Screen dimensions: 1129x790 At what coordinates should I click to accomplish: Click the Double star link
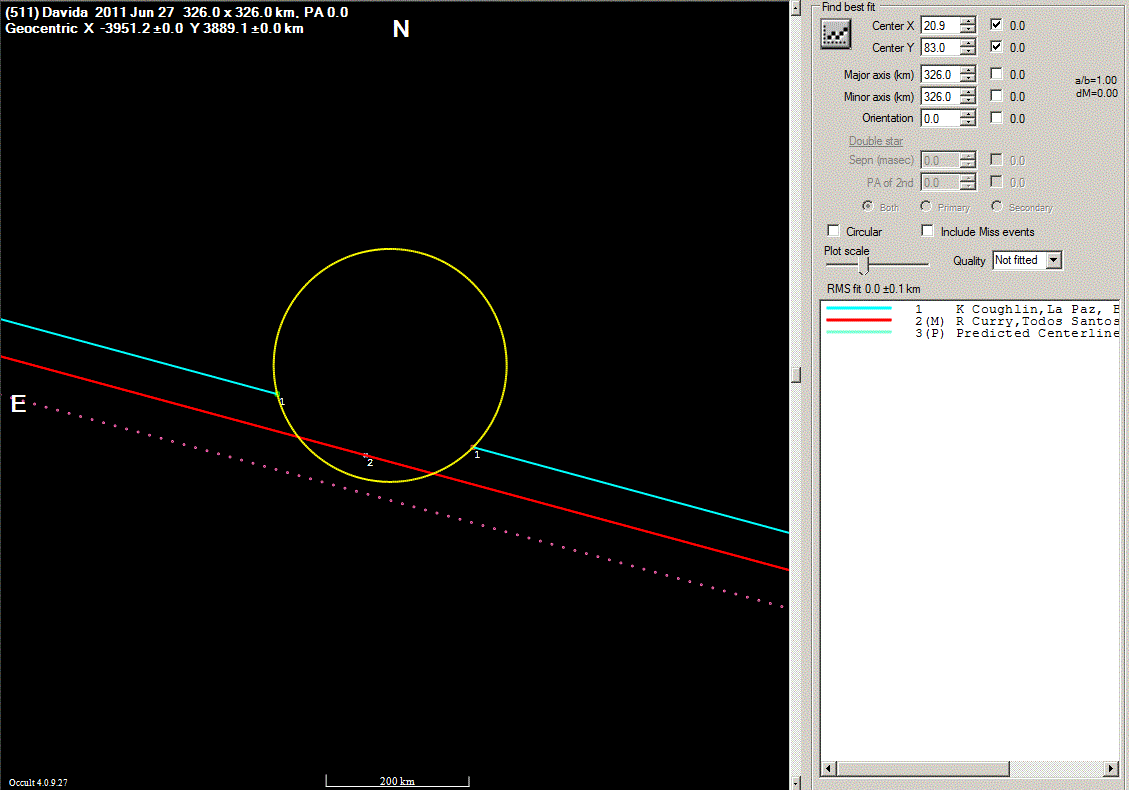click(x=876, y=141)
